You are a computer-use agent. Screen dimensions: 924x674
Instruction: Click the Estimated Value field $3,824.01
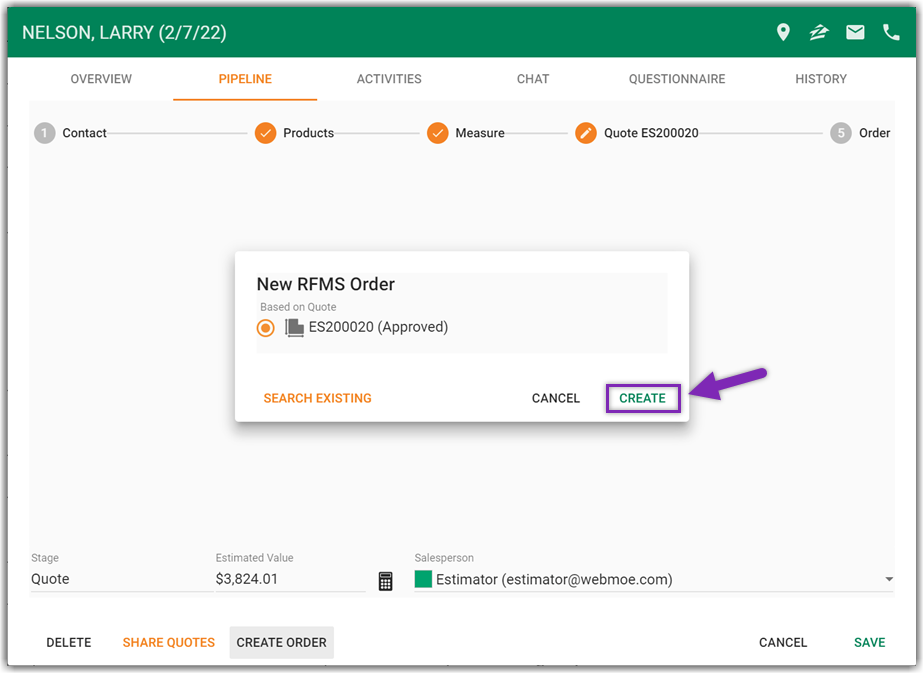[x=290, y=579]
